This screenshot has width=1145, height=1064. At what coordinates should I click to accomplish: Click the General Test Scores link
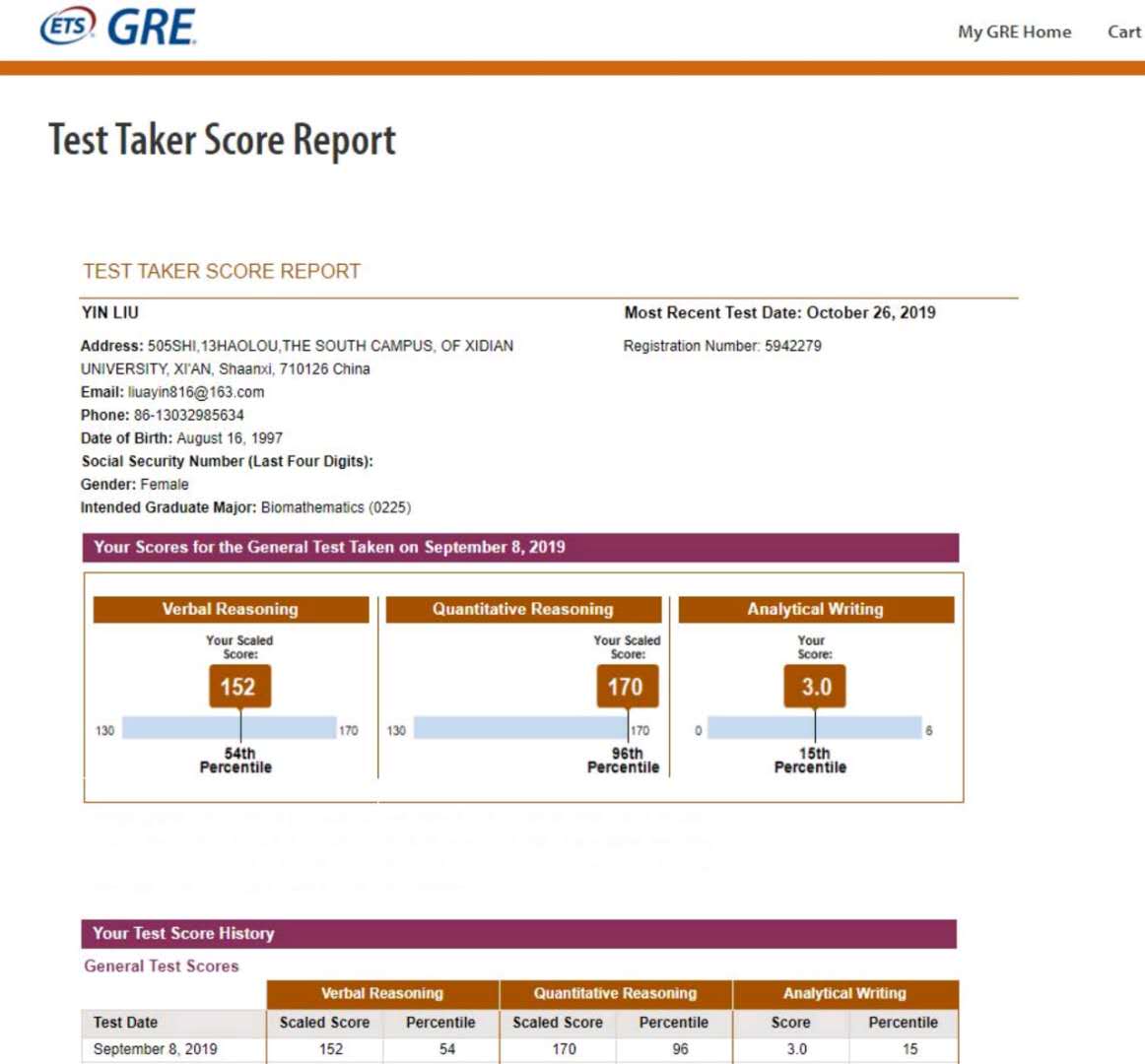(162, 966)
